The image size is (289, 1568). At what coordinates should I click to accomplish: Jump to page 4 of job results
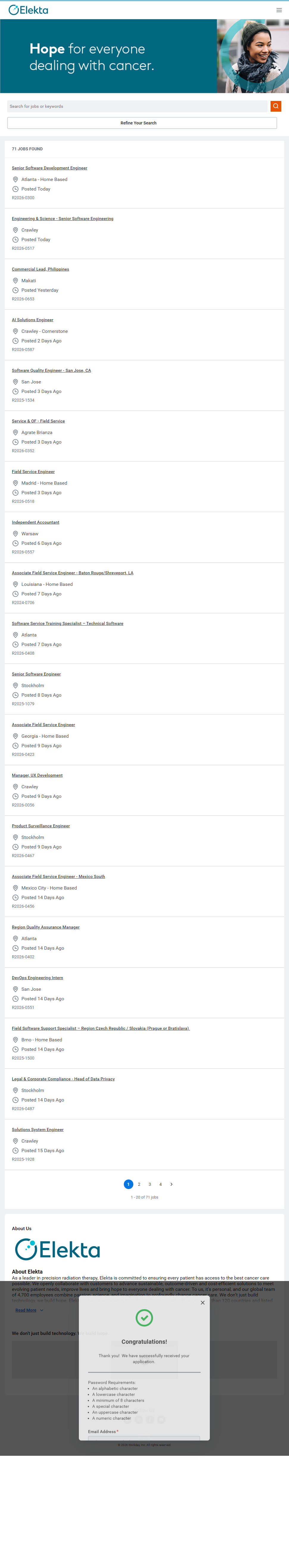[161, 1184]
